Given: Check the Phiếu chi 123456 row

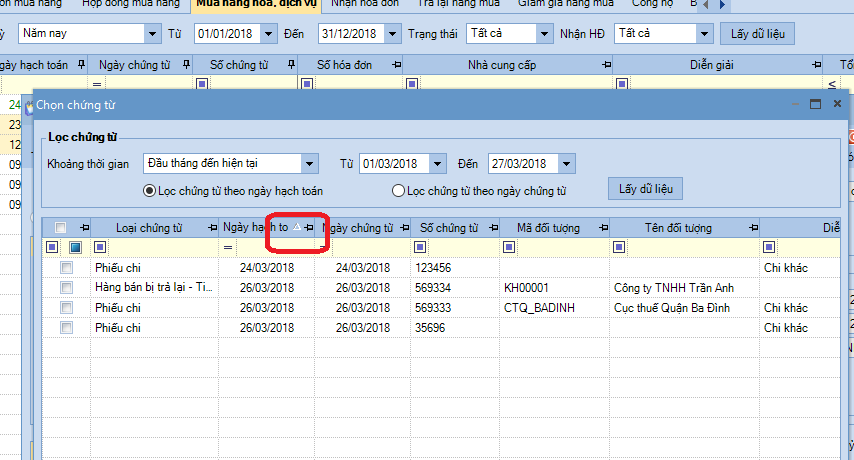Looking at the screenshot, I should pos(66,268).
